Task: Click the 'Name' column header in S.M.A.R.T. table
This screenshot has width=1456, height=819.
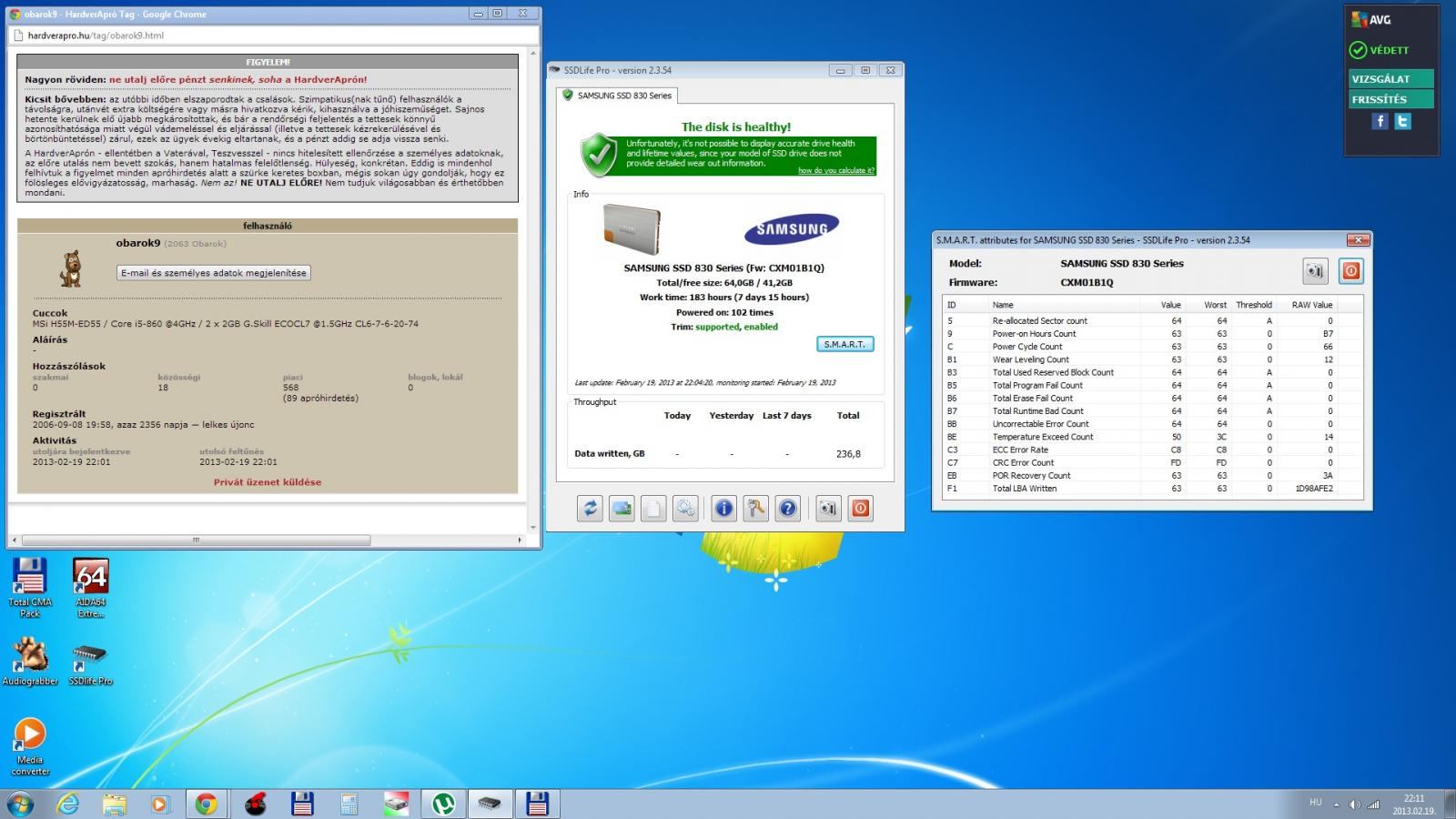Action: click(1064, 305)
